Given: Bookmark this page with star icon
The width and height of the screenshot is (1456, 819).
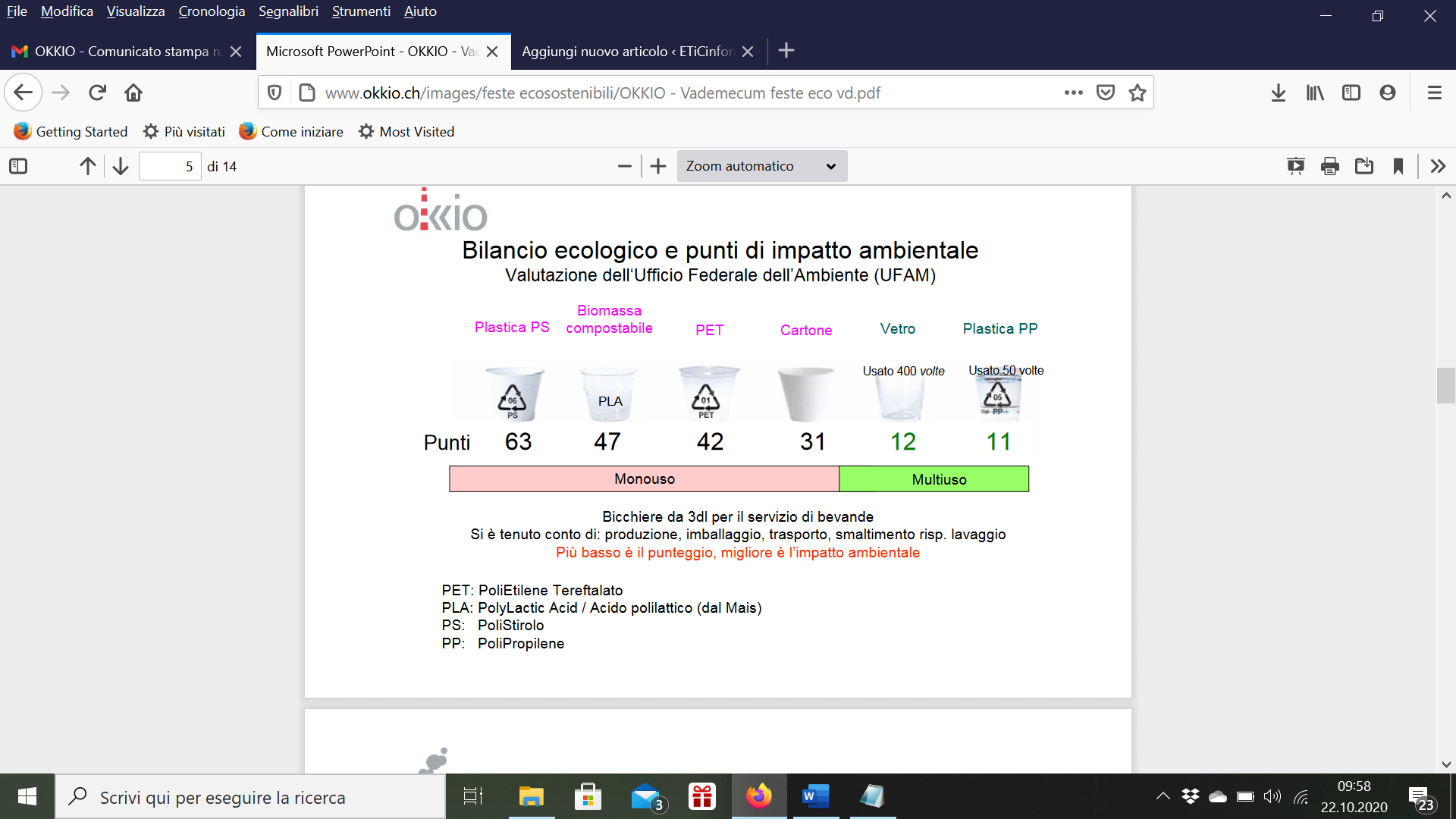Looking at the screenshot, I should tap(1137, 93).
